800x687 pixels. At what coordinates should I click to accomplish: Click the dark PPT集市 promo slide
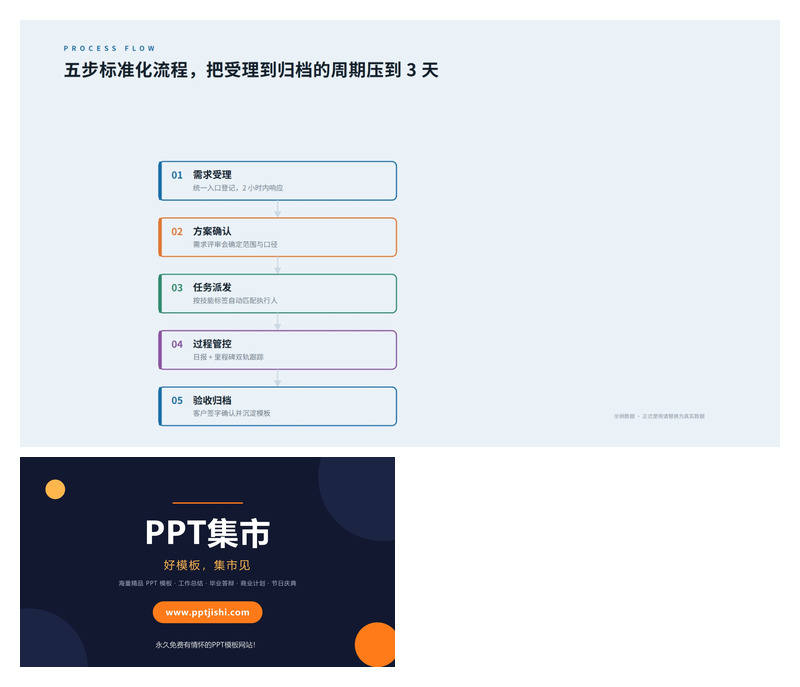207,562
